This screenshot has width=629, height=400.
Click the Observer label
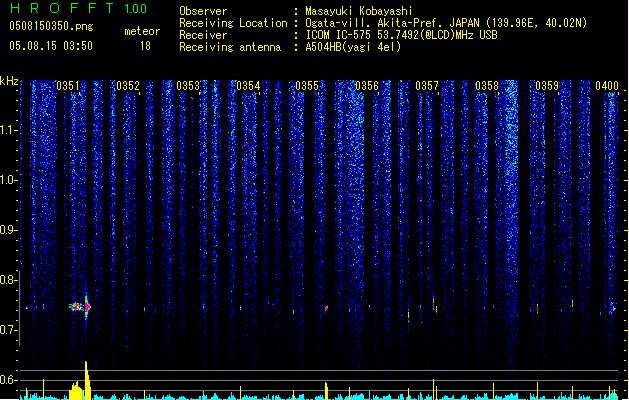coord(203,11)
